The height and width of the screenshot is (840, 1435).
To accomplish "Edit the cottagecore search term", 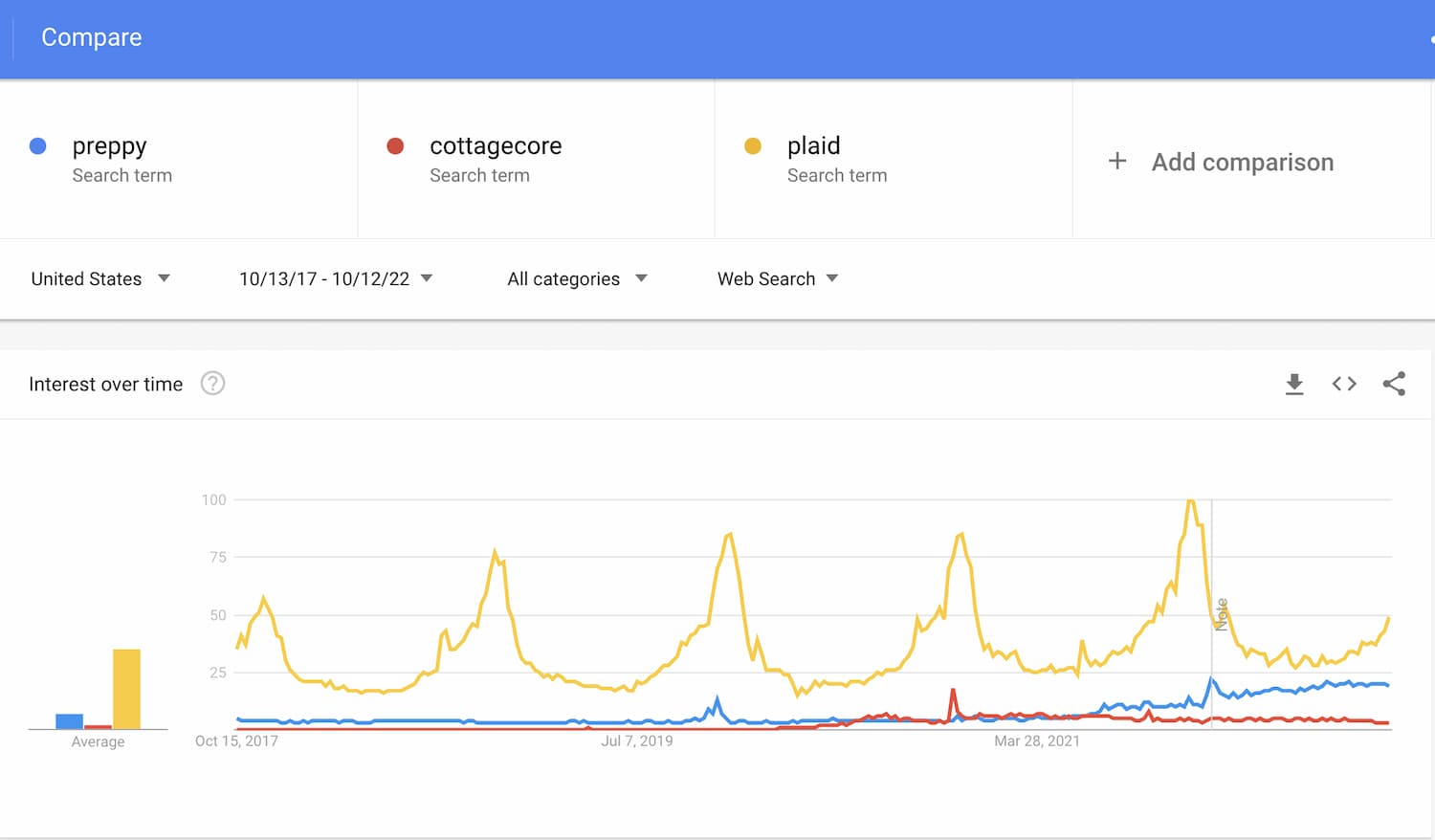I will (496, 146).
